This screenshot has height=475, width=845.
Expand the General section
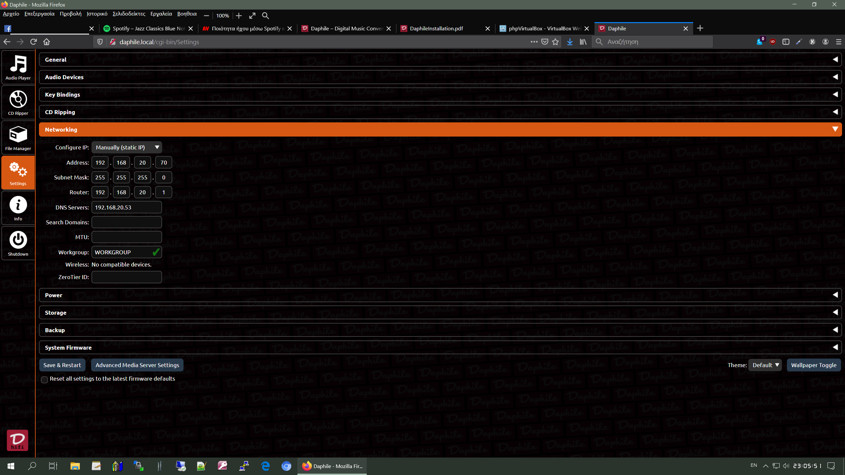point(440,59)
